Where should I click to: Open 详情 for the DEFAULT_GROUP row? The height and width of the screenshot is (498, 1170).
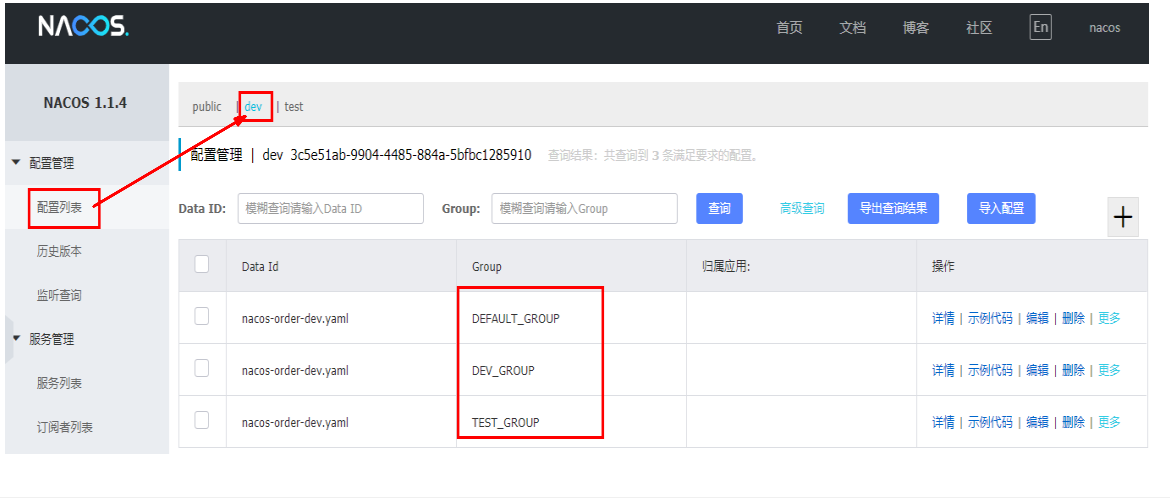[x=943, y=318]
